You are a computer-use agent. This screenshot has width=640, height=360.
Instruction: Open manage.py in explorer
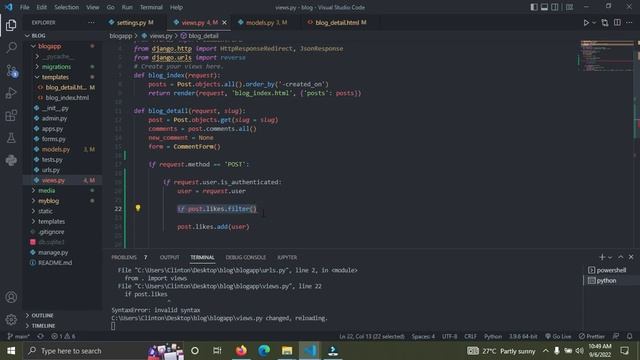tap(53, 253)
